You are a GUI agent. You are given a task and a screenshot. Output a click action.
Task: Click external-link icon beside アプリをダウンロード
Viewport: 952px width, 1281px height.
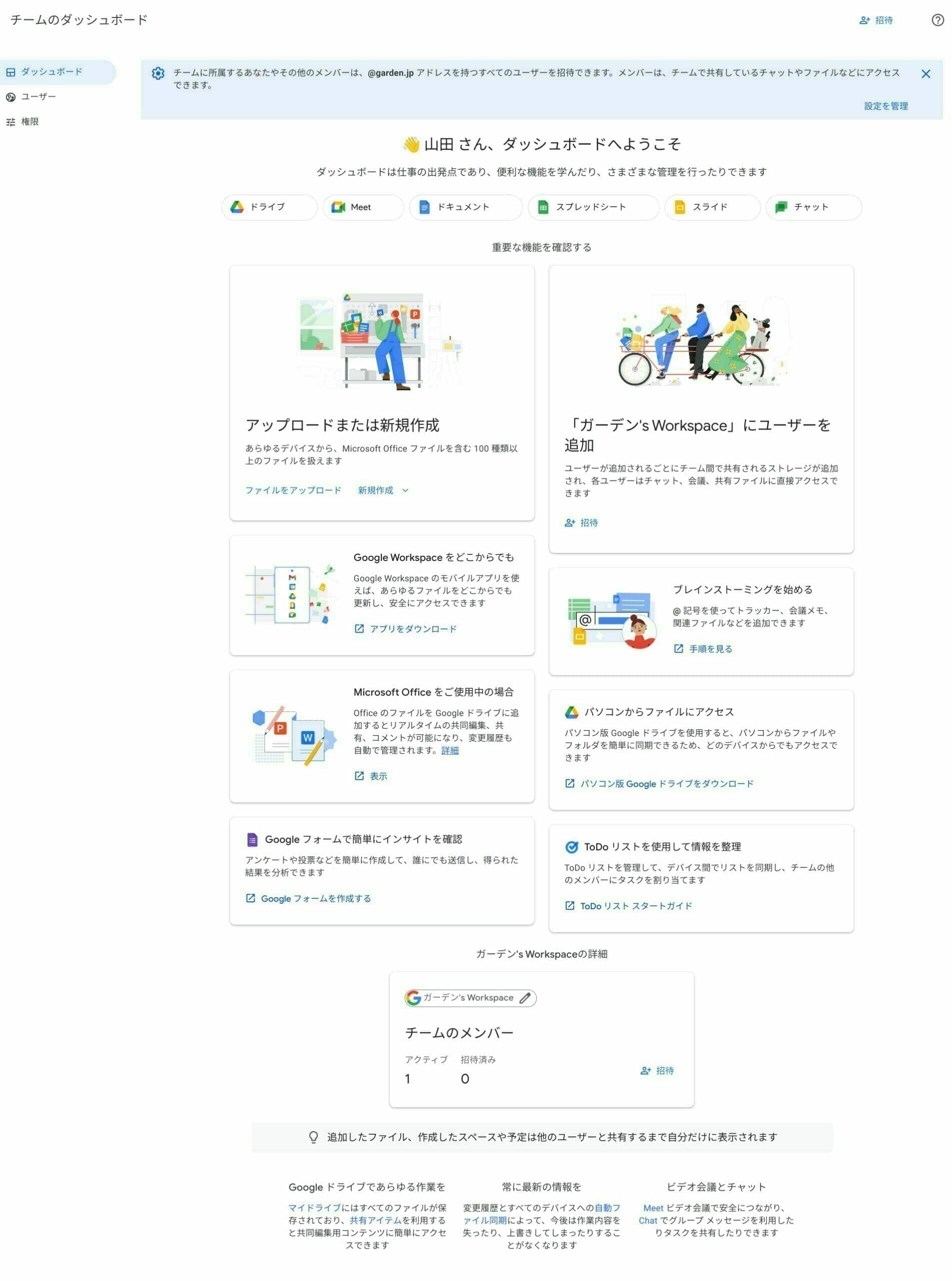pyautogui.click(x=359, y=628)
